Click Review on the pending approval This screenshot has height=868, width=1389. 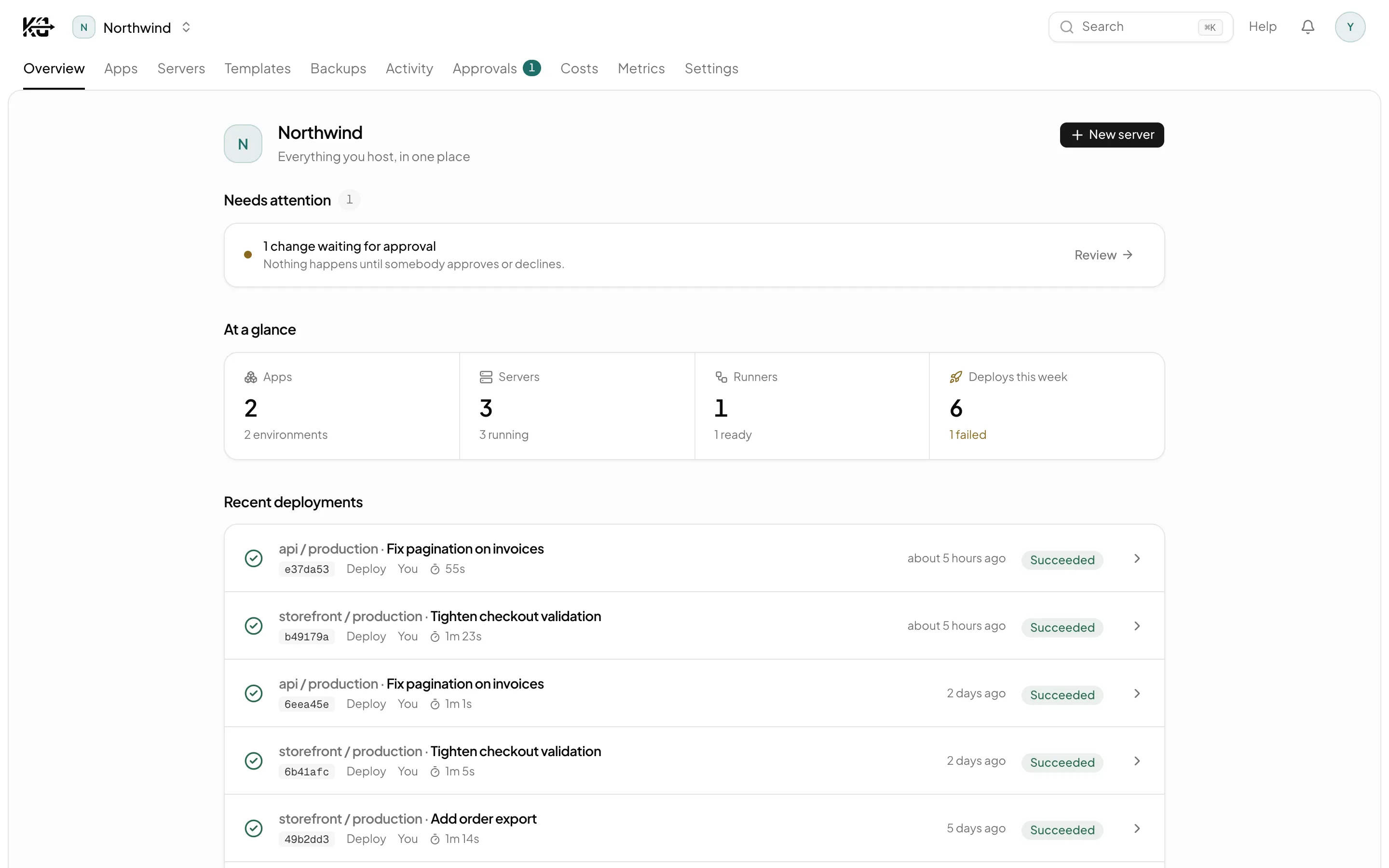(x=1103, y=255)
